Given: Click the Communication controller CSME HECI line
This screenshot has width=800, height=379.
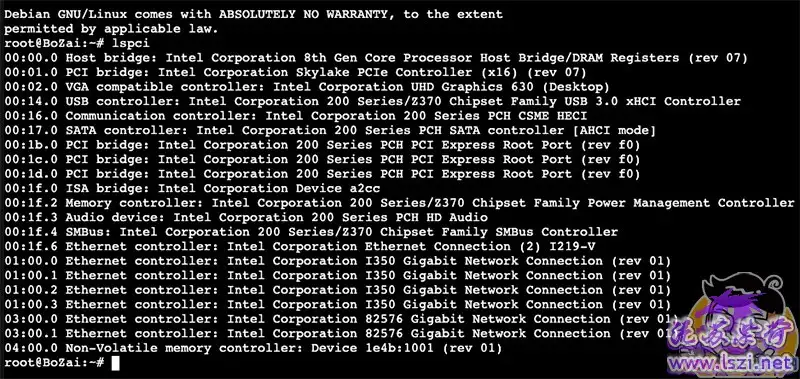Looking at the screenshot, I should 295,116.
